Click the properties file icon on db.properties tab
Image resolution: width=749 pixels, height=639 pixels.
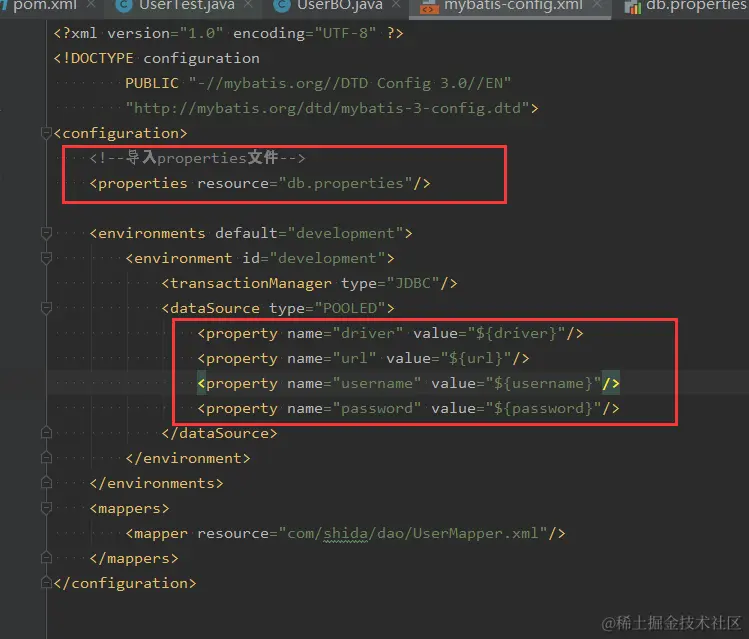pos(632,7)
